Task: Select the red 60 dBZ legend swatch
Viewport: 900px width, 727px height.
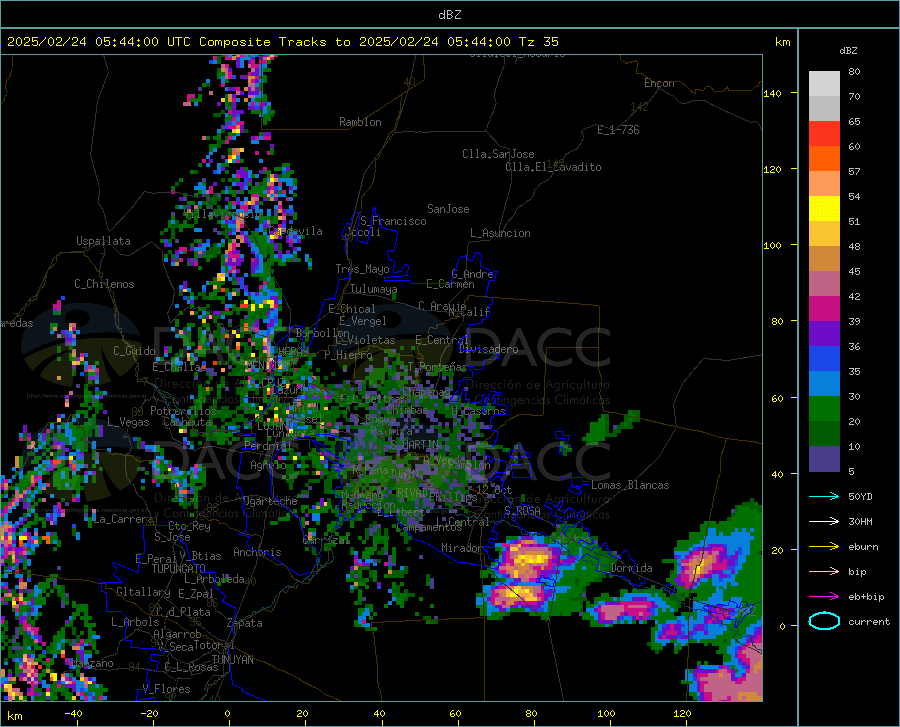Action: pyautogui.click(x=824, y=134)
